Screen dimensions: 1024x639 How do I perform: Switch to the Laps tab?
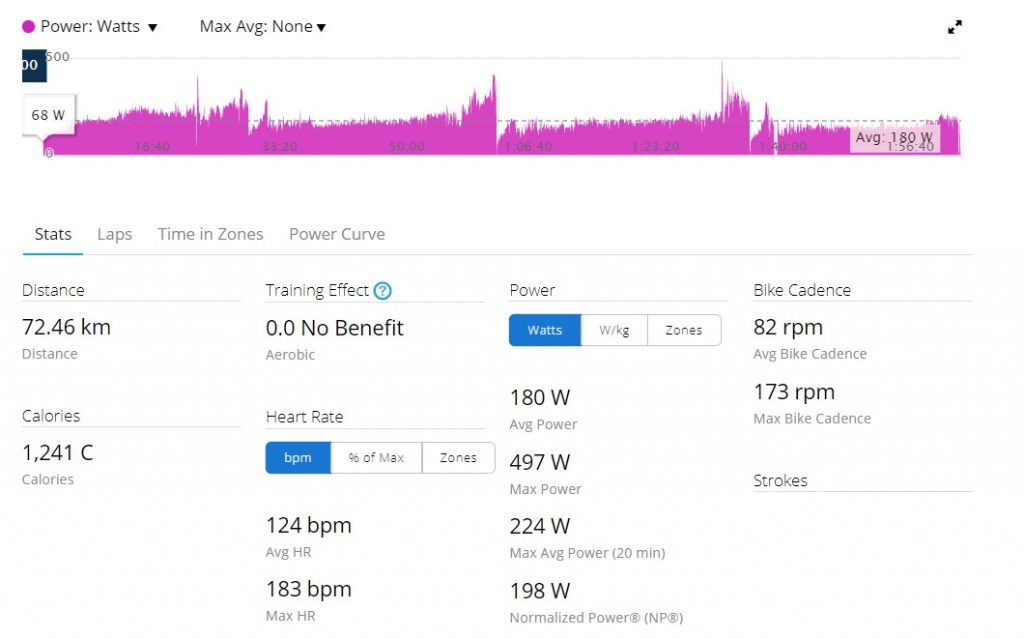click(x=114, y=234)
